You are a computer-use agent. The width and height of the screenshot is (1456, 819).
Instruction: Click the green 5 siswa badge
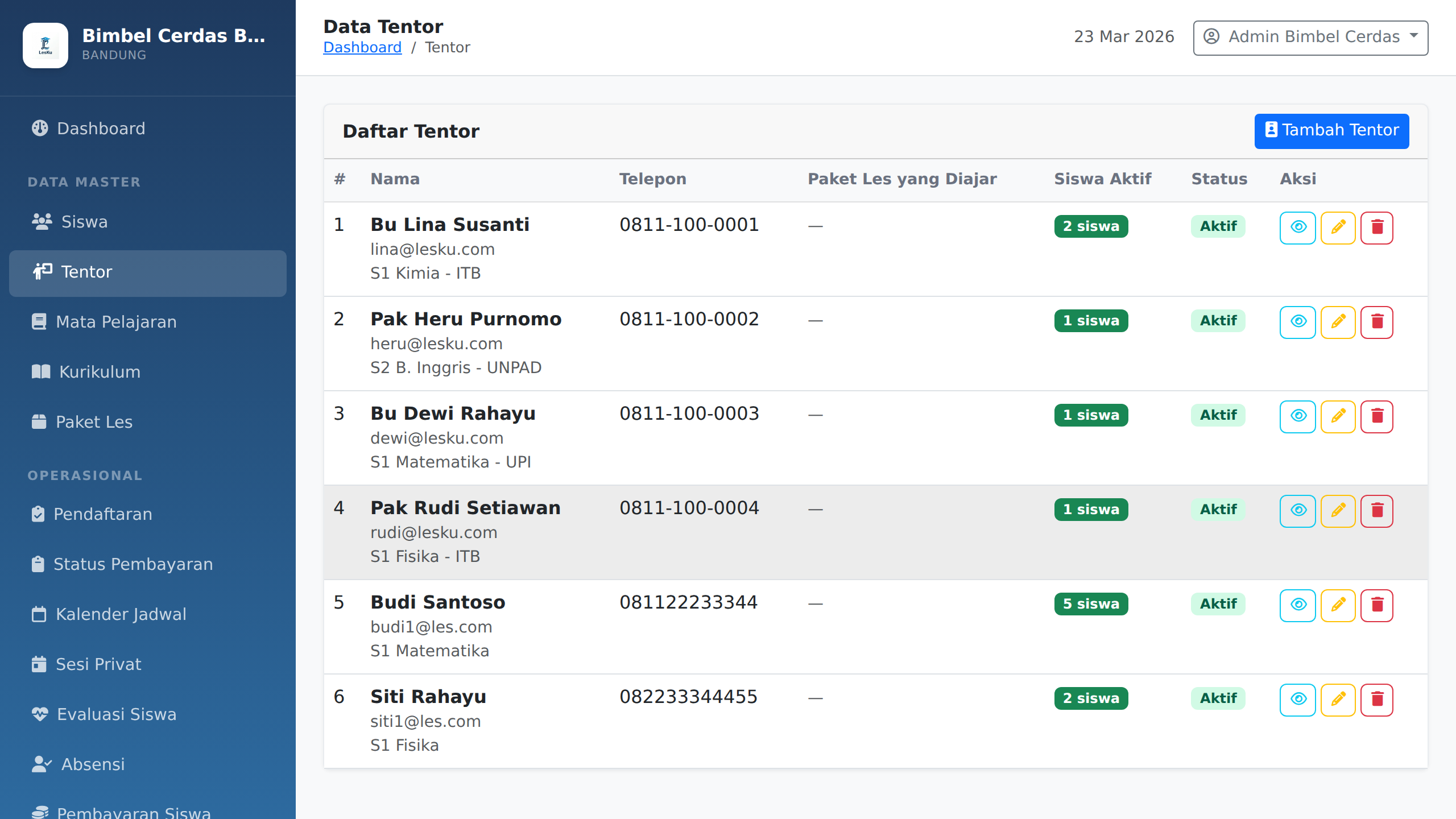pyautogui.click(x=1091, y=604)
